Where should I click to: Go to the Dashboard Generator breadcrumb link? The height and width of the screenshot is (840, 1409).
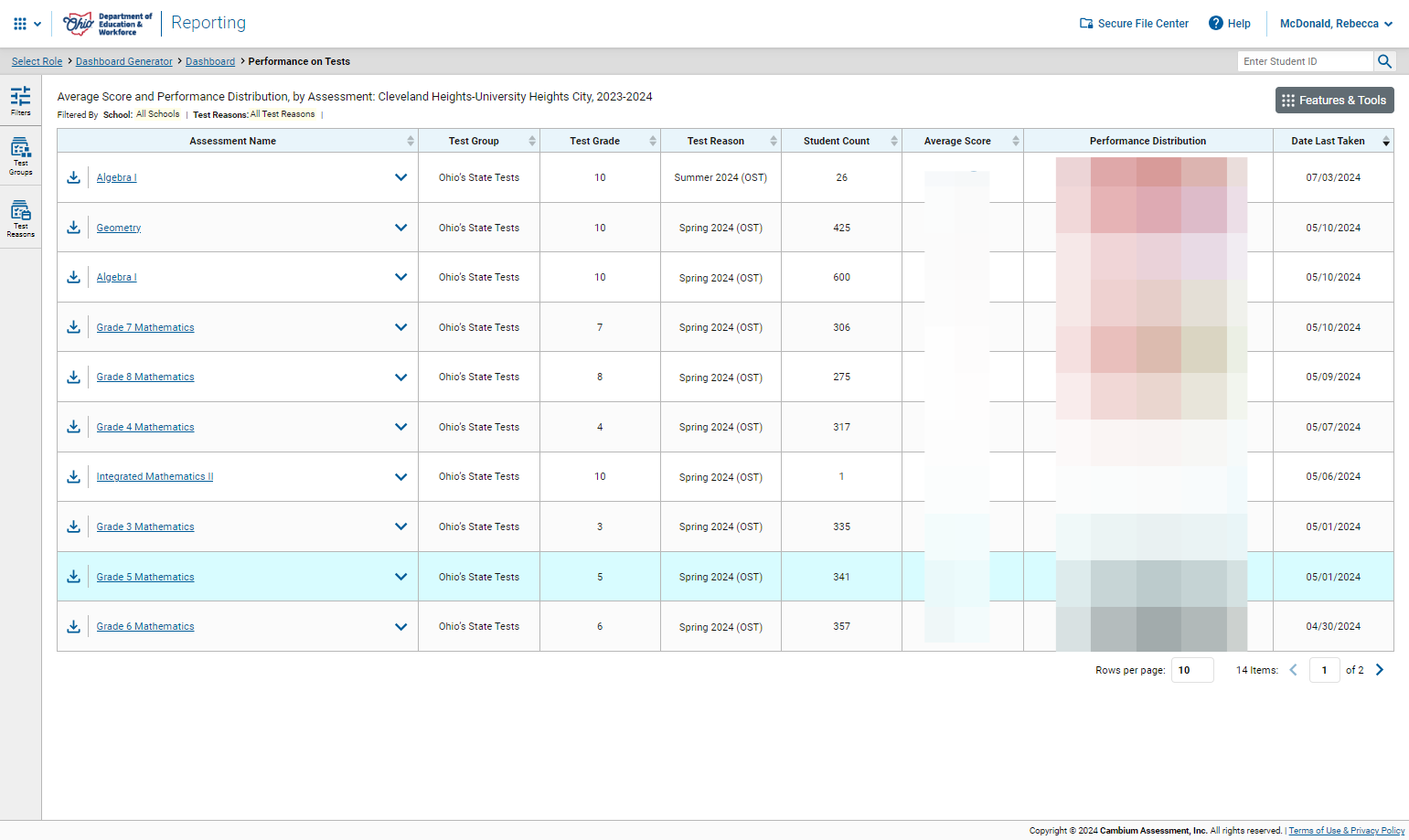tap(123, 61)
